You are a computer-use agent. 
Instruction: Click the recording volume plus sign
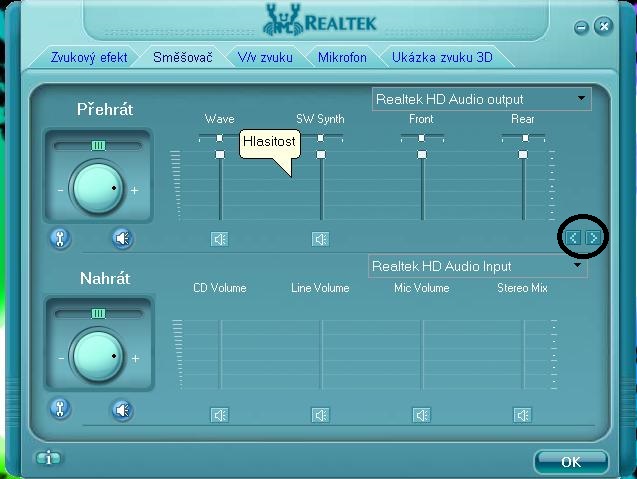[x=135, y=358]
